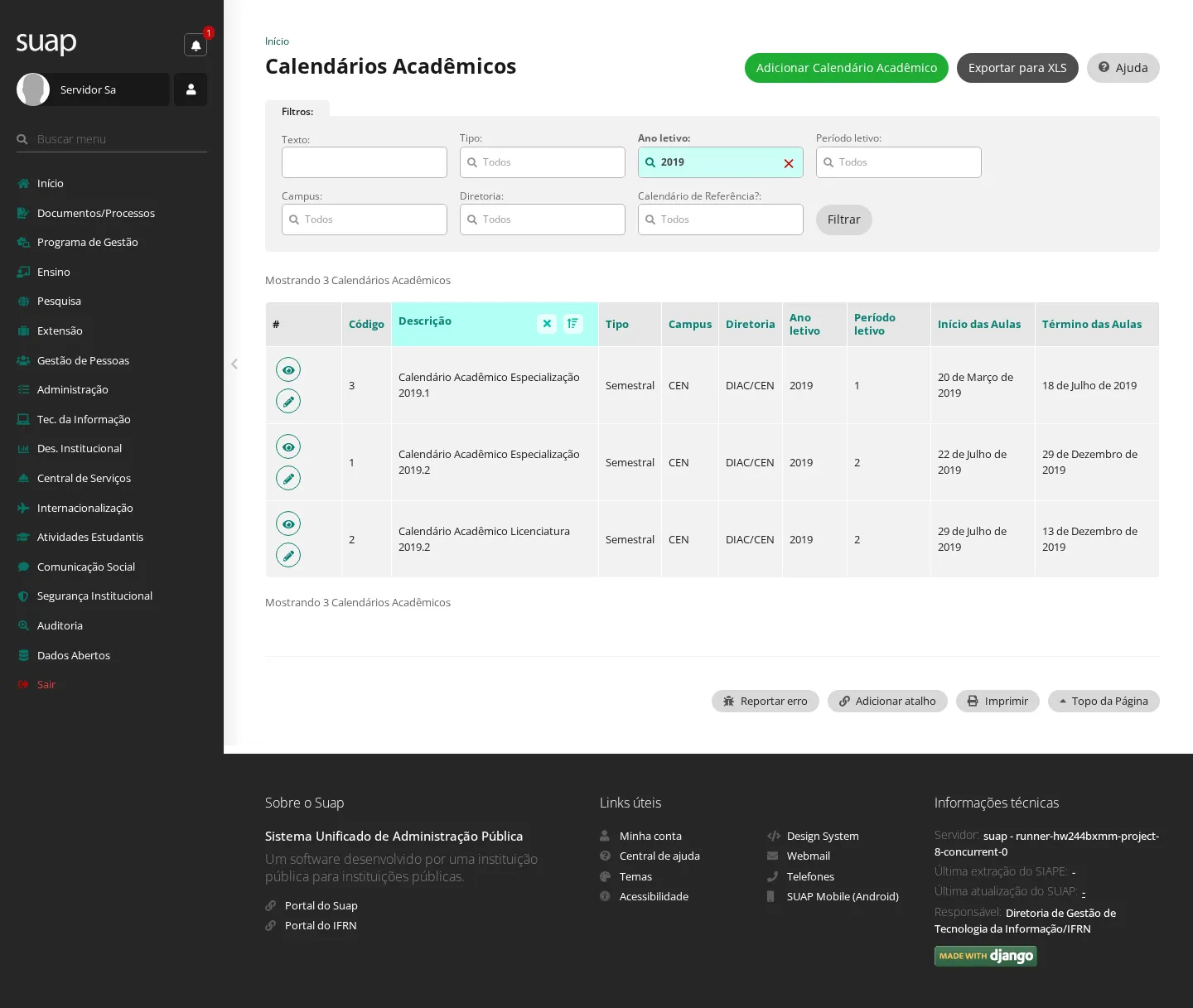Open the notifications bell icon
Image resolution: width=1193 pixels, height=1008 pixels.
pyautogui.click(x=196, y=45)
